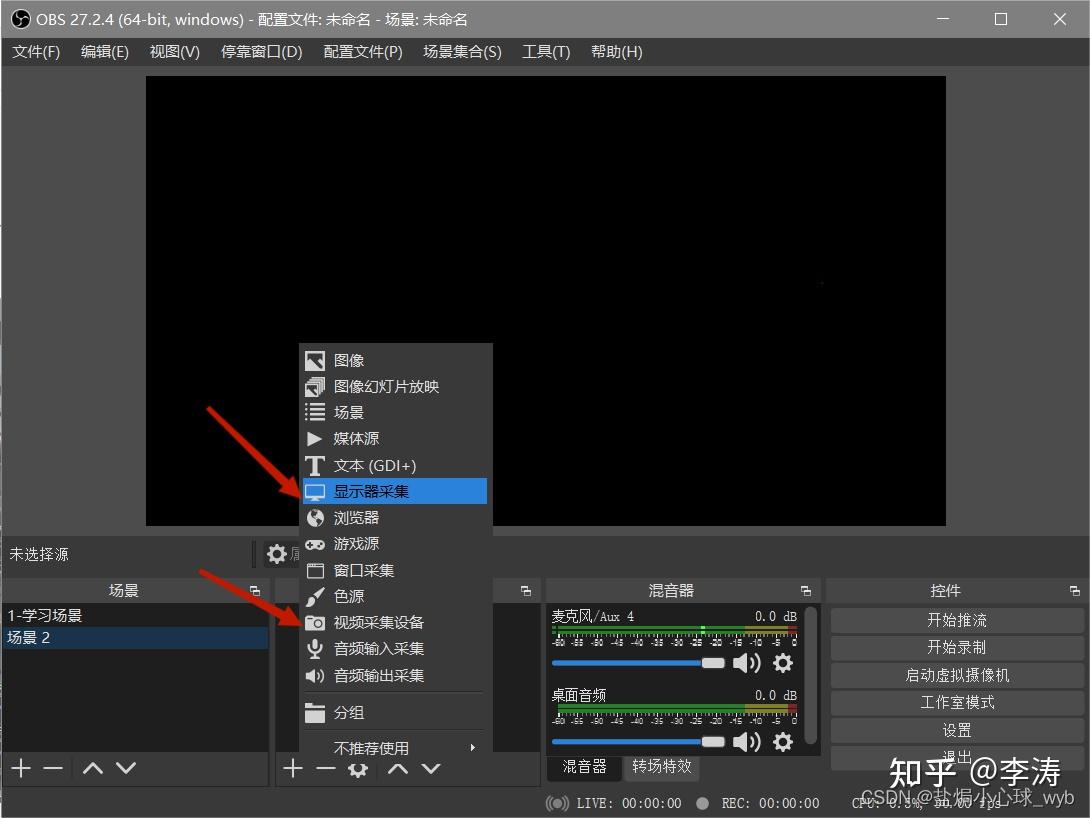Add a 媒体源 media source
The width and height of the screenshot is (1090, 818).
(395, 439)
